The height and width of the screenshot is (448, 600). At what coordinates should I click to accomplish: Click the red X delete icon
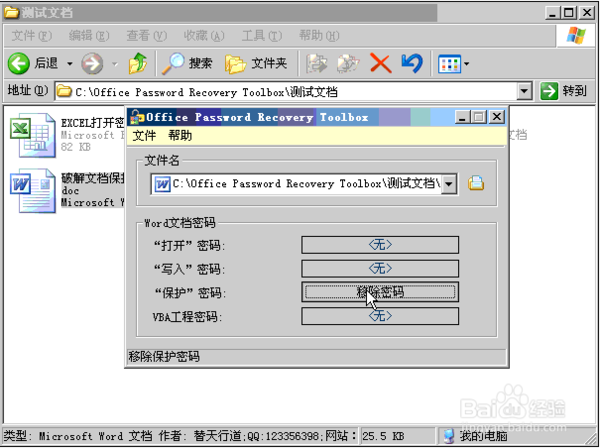pos(380,63)
